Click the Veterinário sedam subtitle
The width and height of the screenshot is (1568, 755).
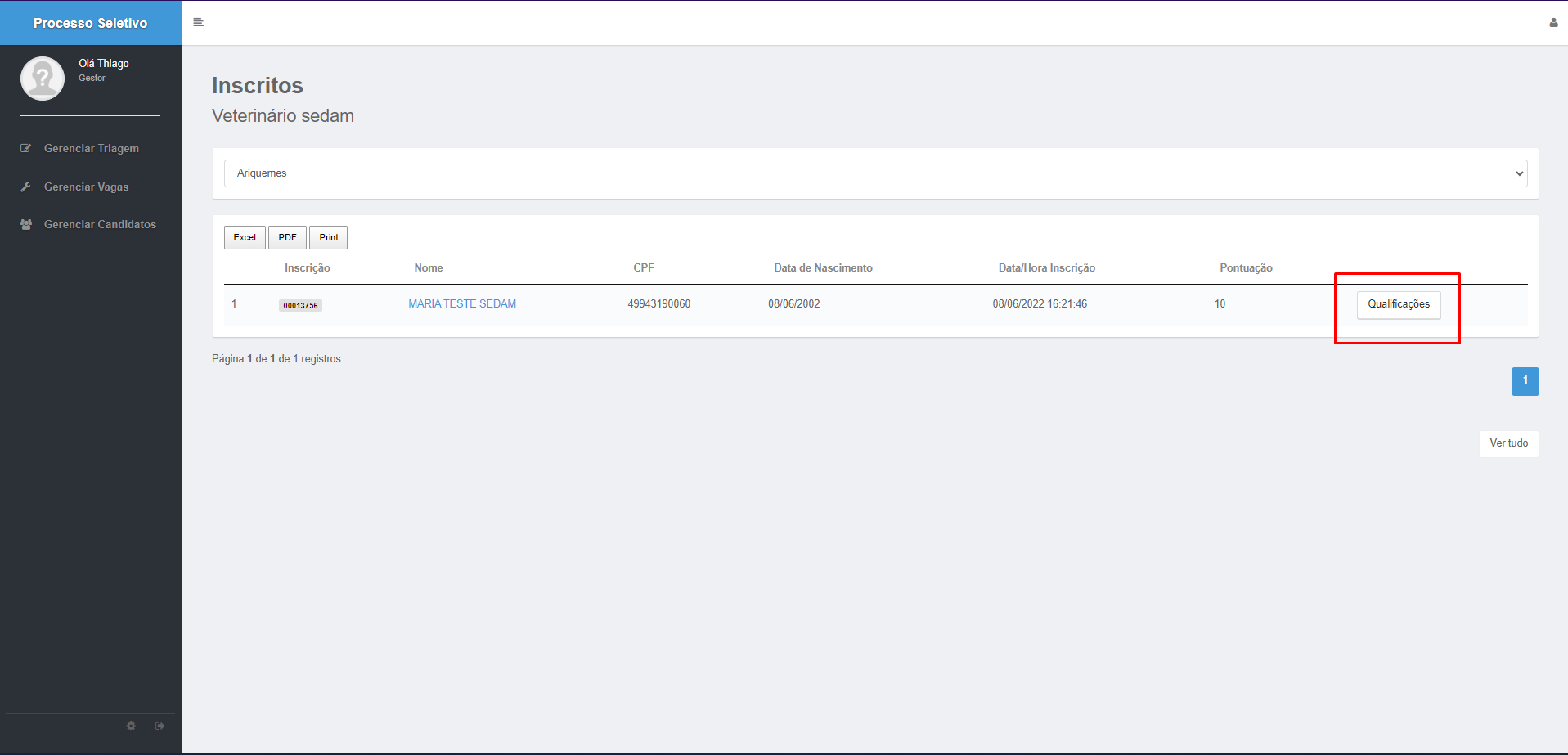point(283,115)
